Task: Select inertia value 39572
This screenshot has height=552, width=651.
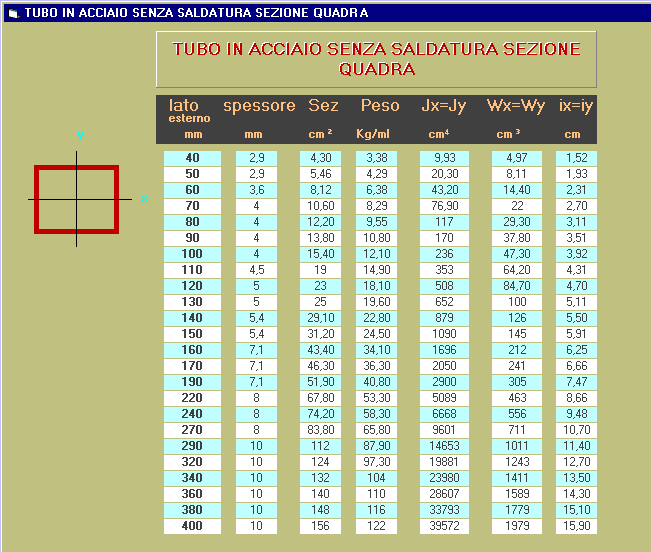Action: pyautogui.click(x=444, y=526)
